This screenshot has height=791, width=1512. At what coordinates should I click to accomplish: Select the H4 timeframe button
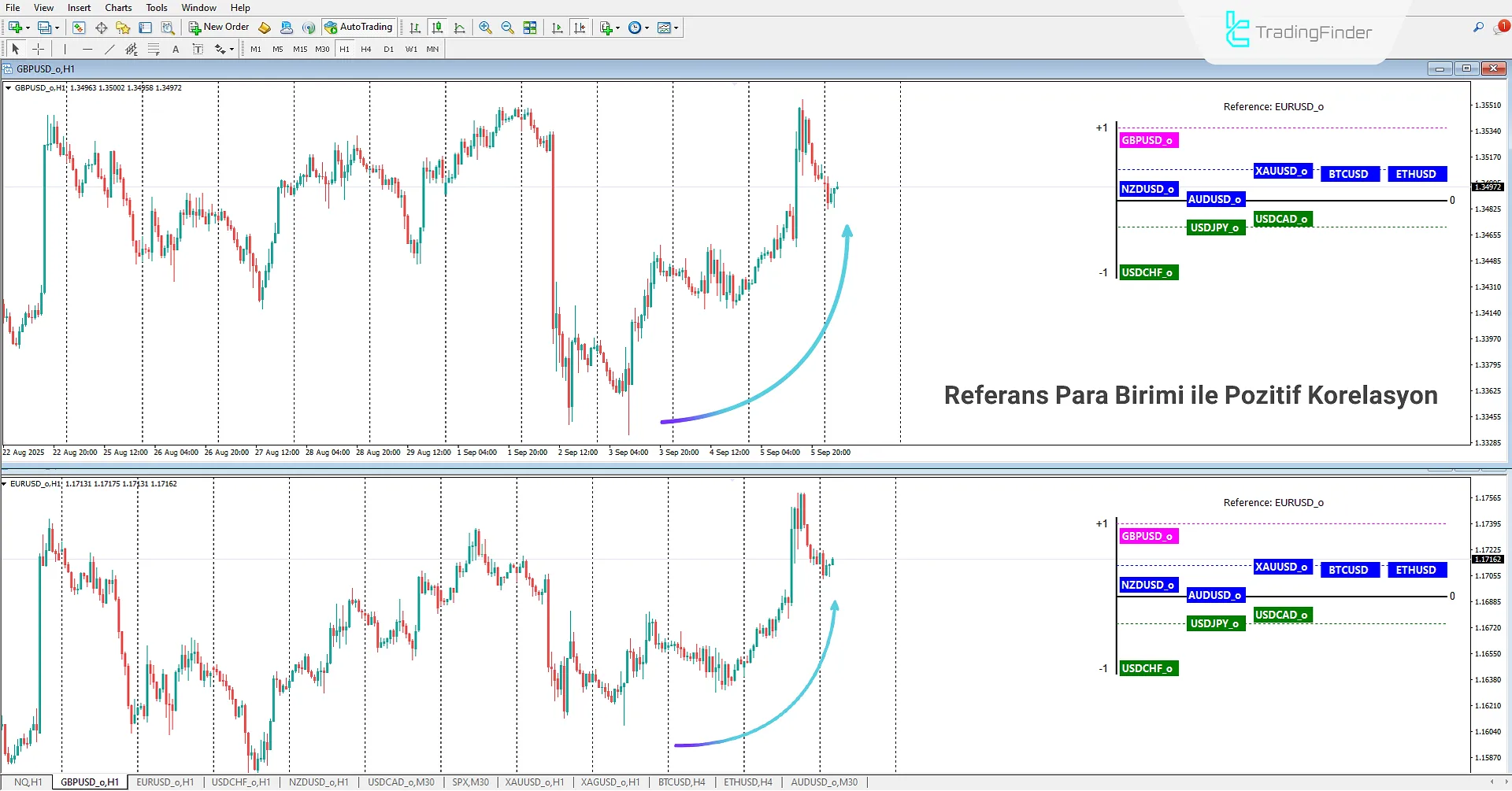pos(366,49)
